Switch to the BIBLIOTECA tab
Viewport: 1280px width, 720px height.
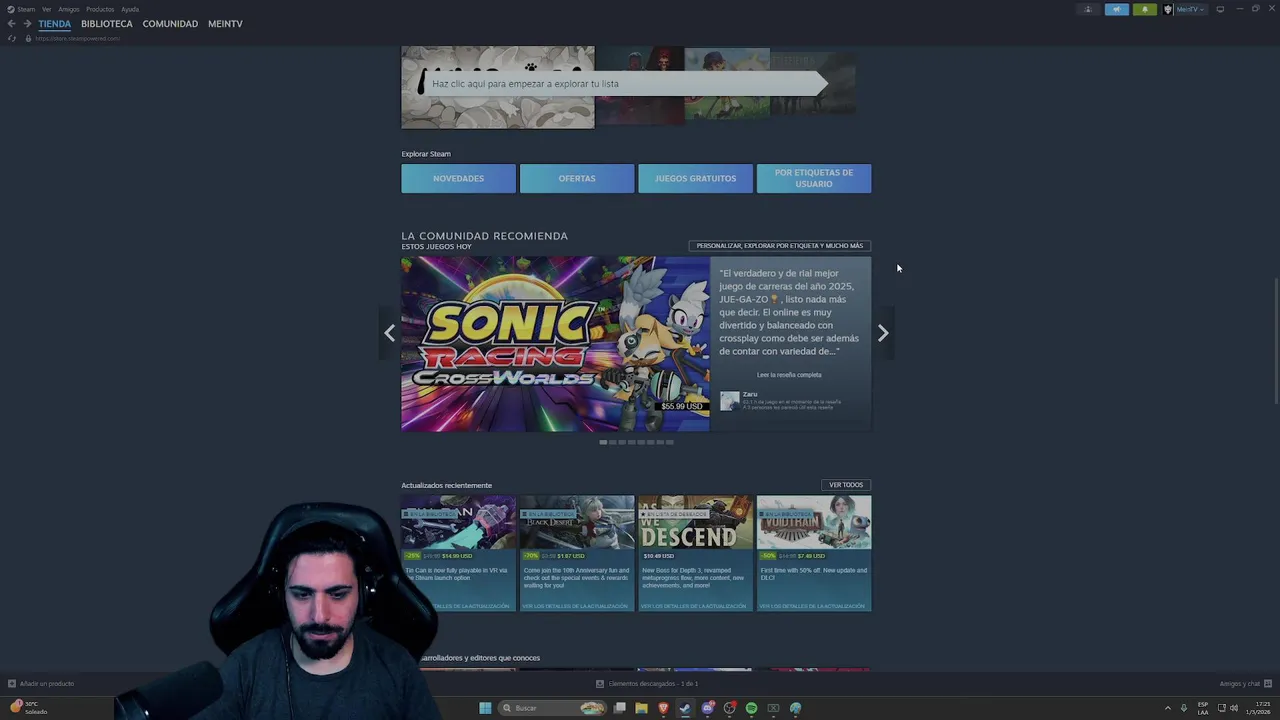(x=107, y=24)
